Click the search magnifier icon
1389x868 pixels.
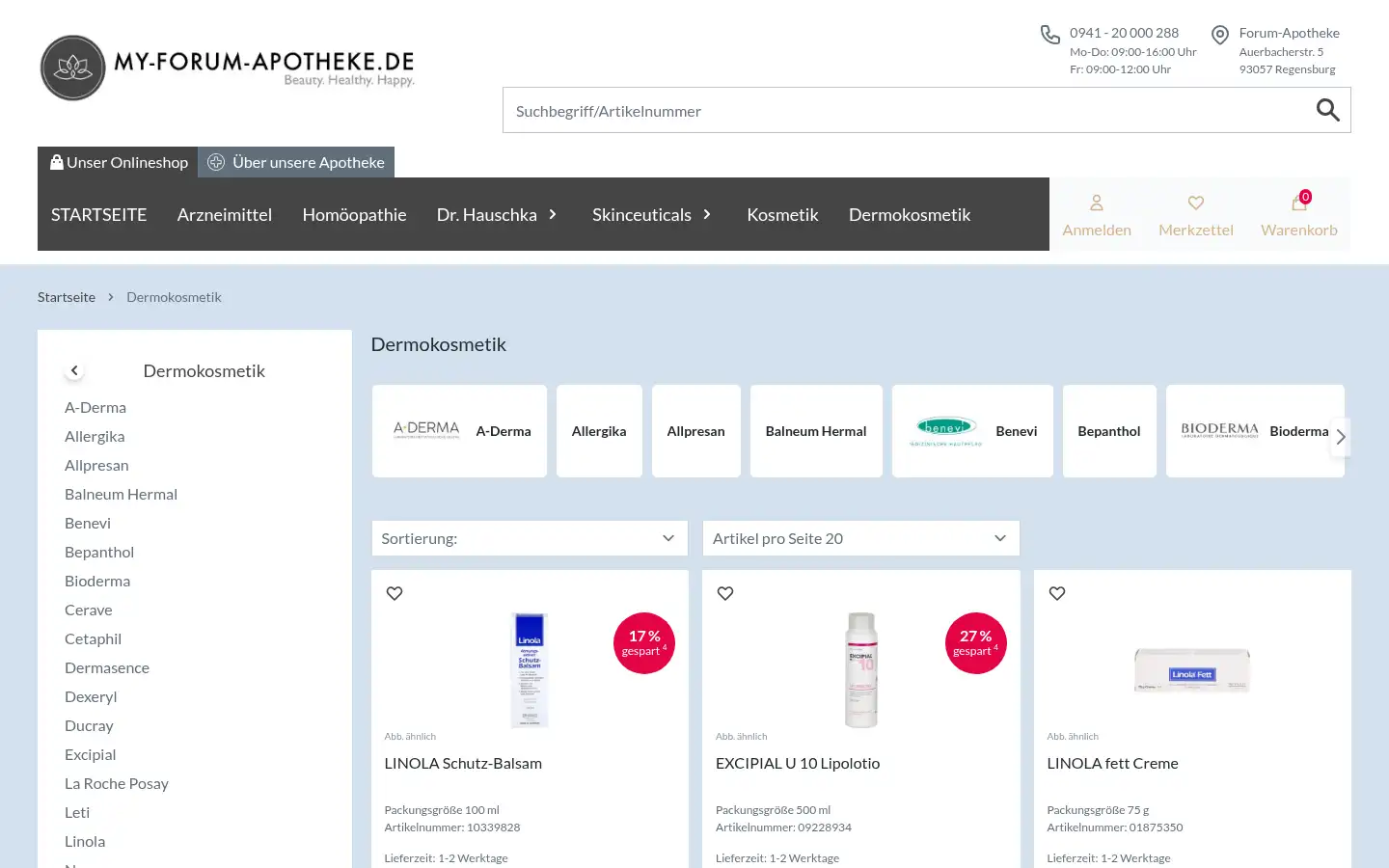[1328, 110]
